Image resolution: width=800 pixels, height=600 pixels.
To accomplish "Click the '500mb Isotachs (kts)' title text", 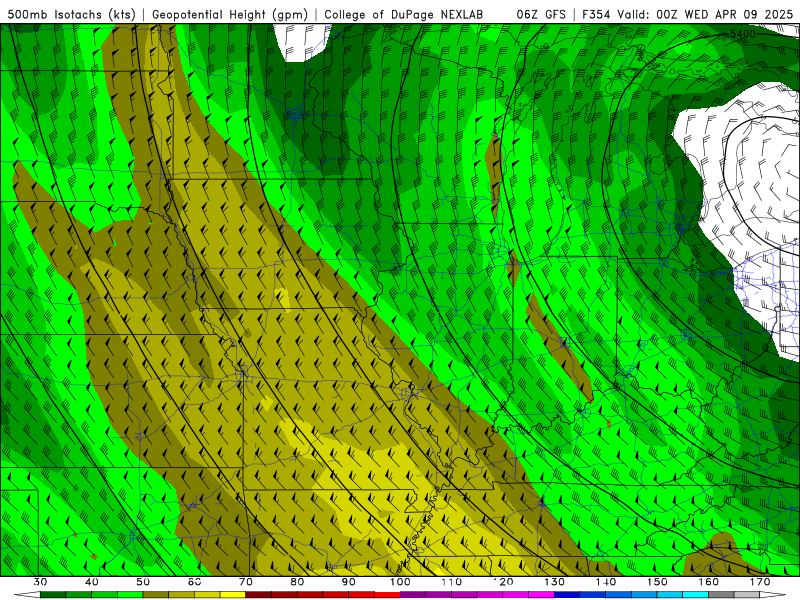I will [71, 14].
